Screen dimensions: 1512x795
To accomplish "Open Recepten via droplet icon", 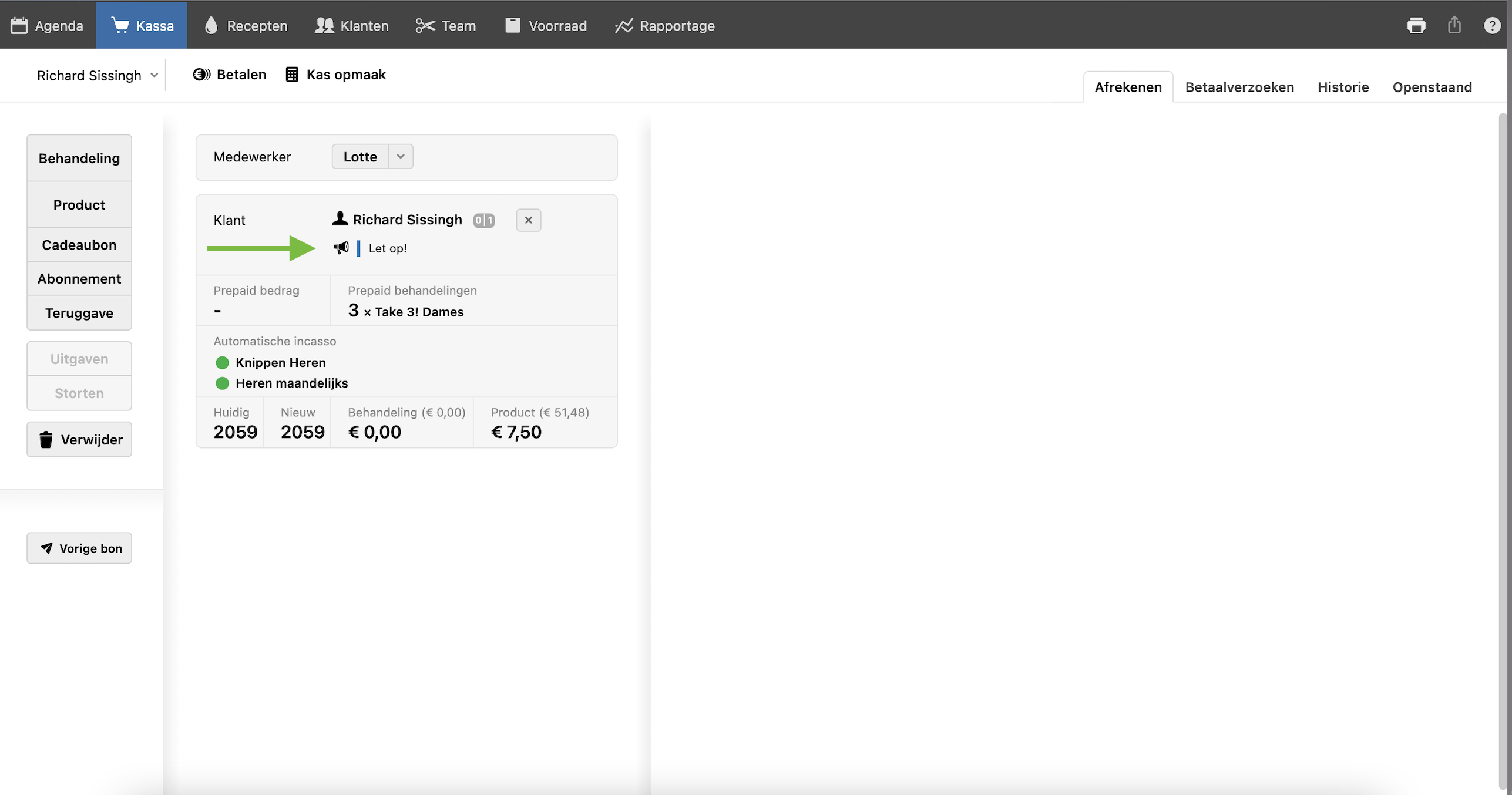I will (211, 25).
